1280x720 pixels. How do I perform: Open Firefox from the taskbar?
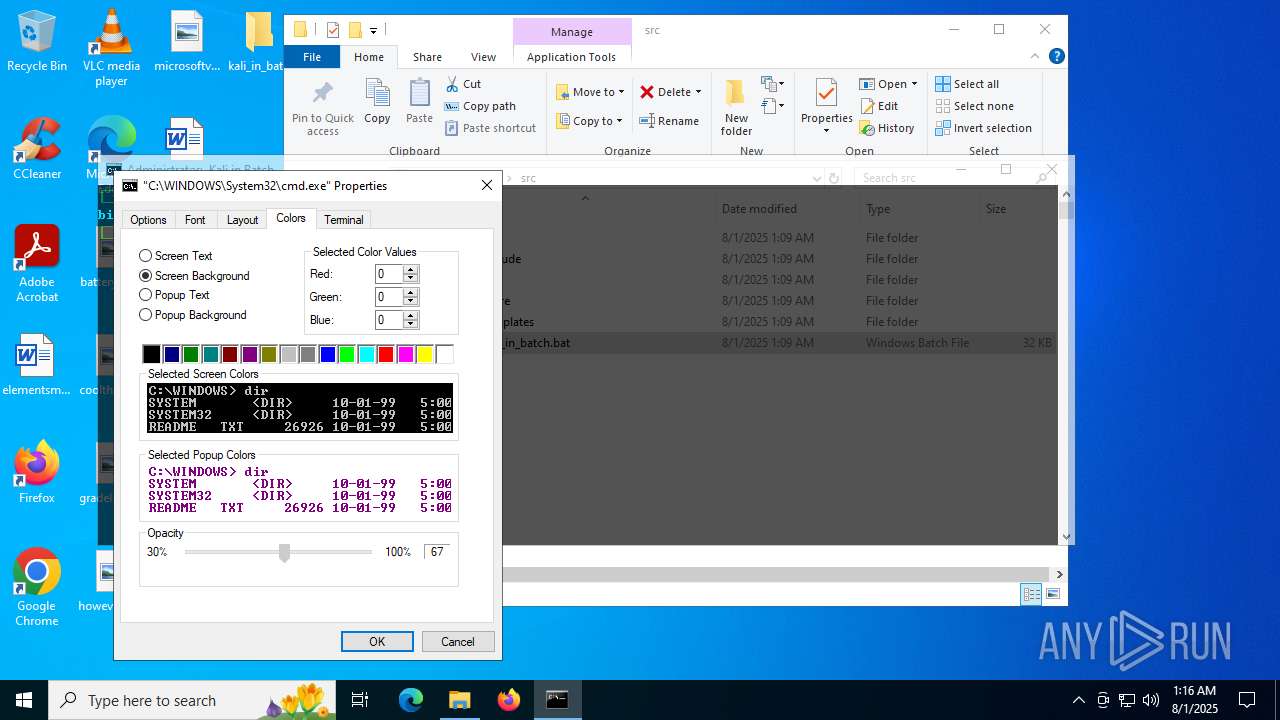tap(509, 700)
